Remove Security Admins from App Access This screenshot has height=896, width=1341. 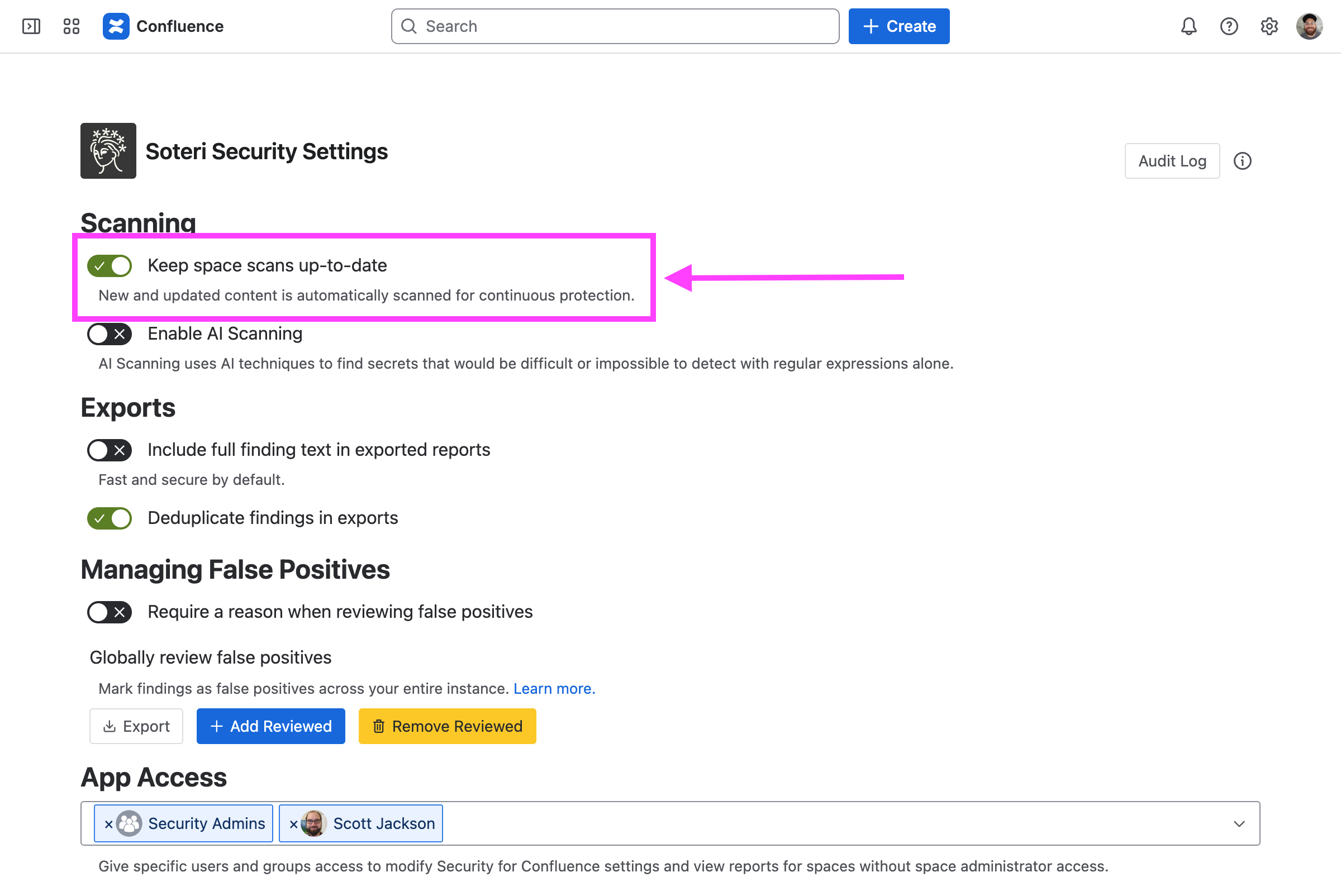click(108, 824)
